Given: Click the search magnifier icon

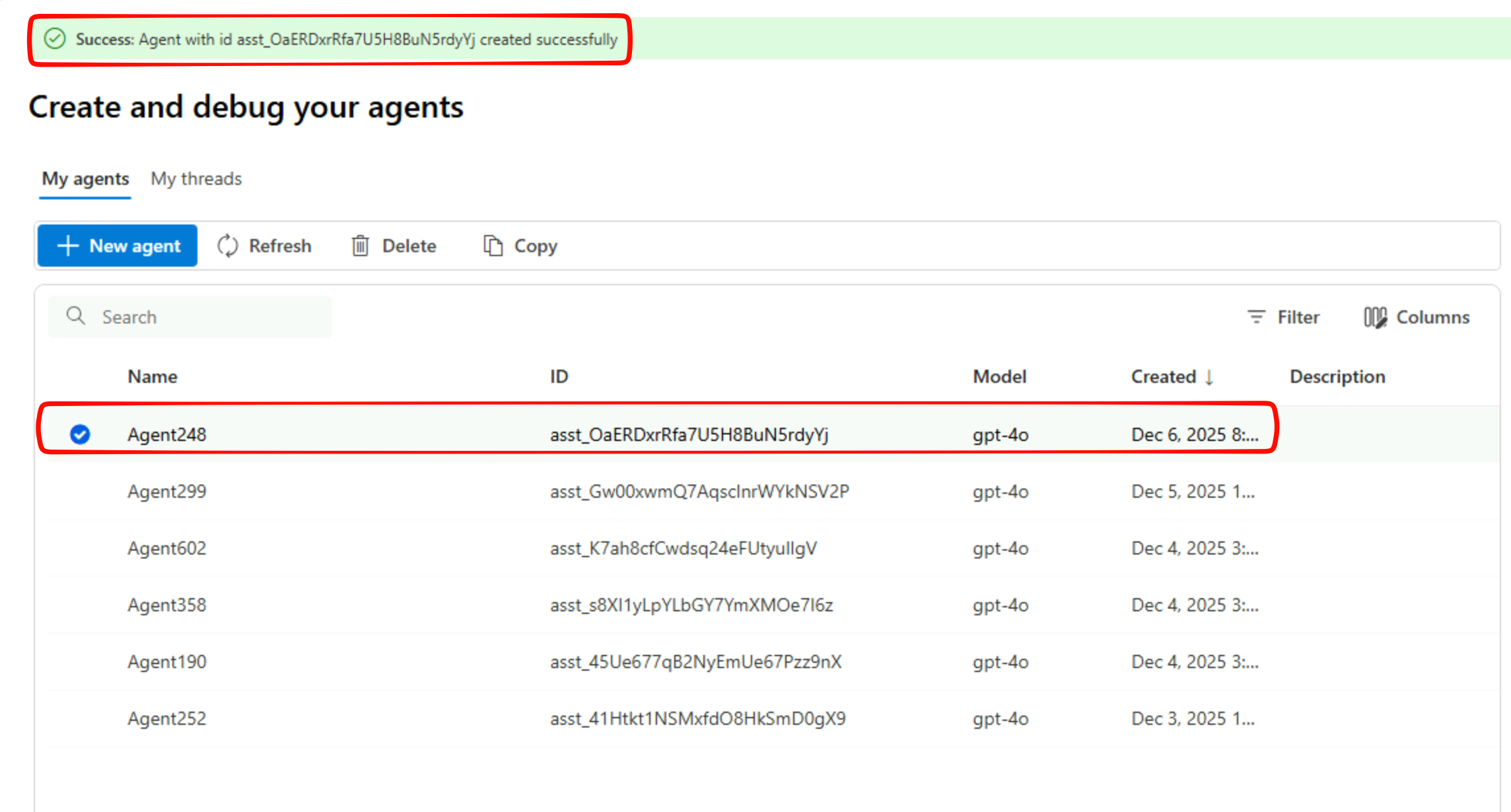Looking at the screenshot, I should (76, 316).
